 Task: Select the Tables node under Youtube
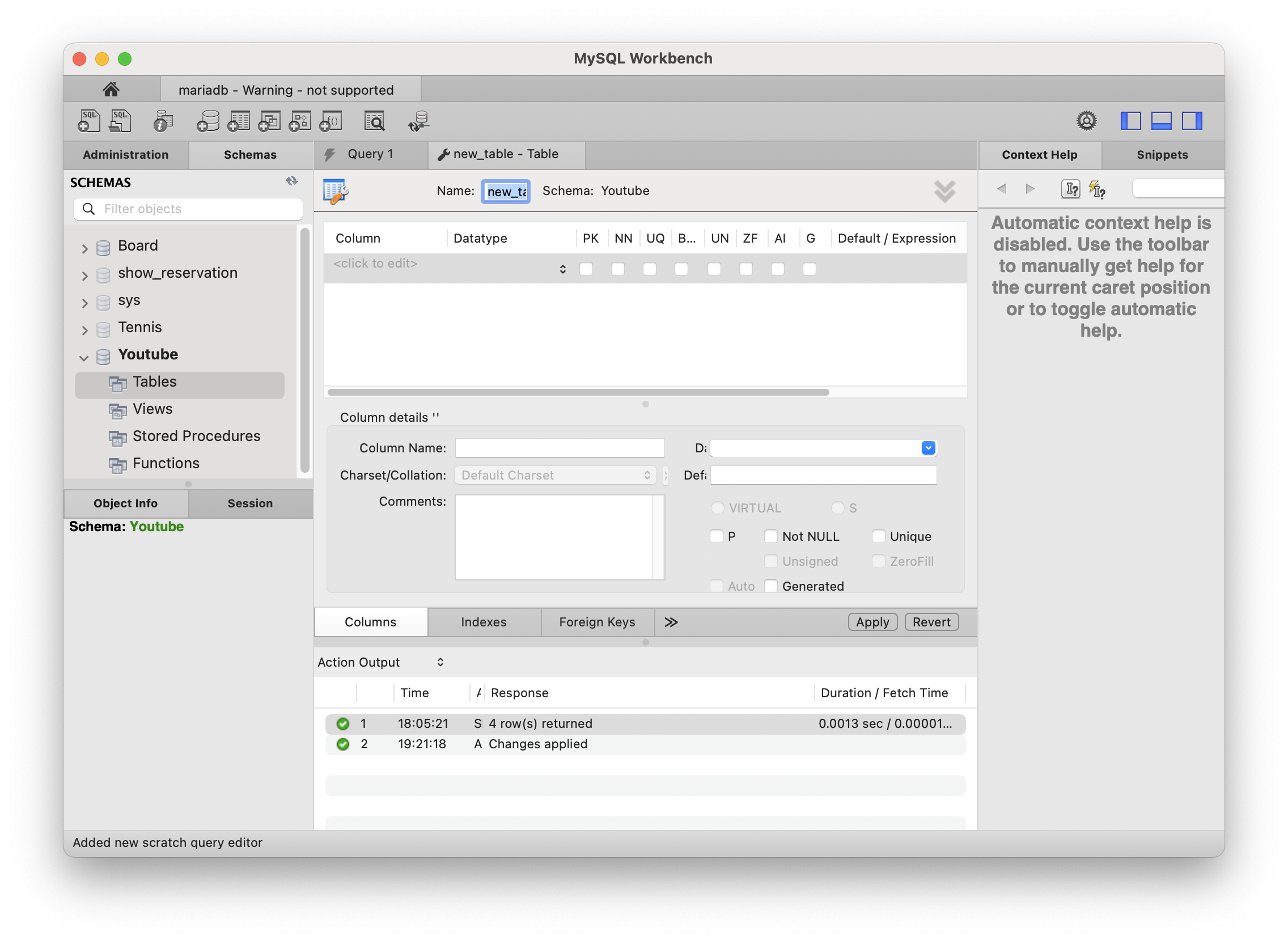pyautogui.click(x=180, y=385)
